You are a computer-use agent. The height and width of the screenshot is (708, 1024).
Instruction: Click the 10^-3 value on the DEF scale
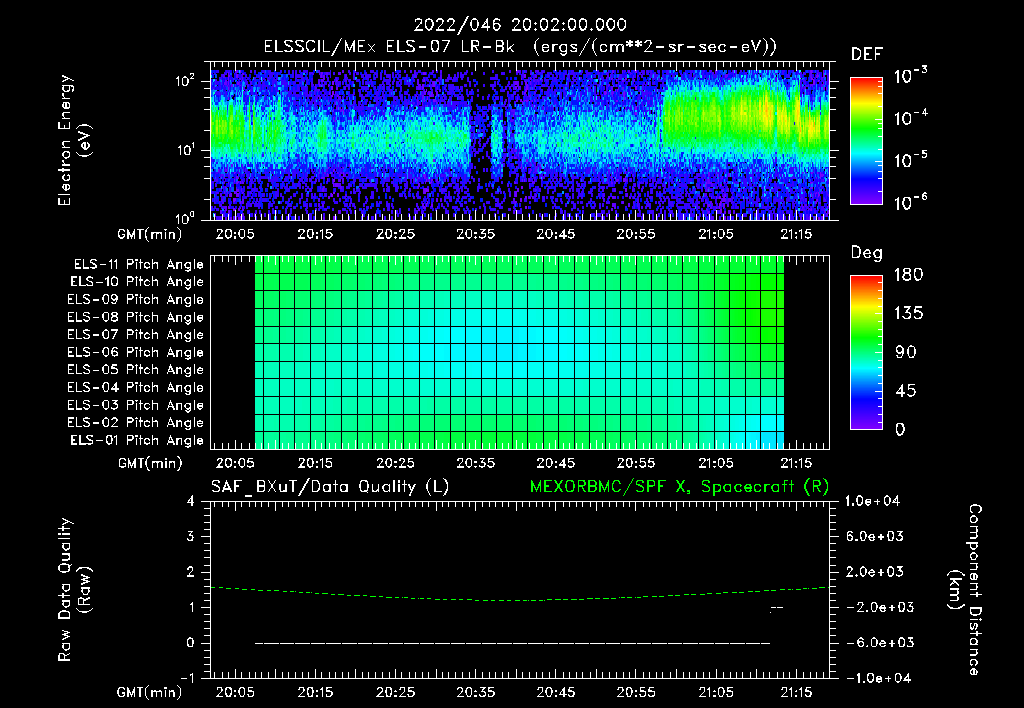(x=910, y=75)
